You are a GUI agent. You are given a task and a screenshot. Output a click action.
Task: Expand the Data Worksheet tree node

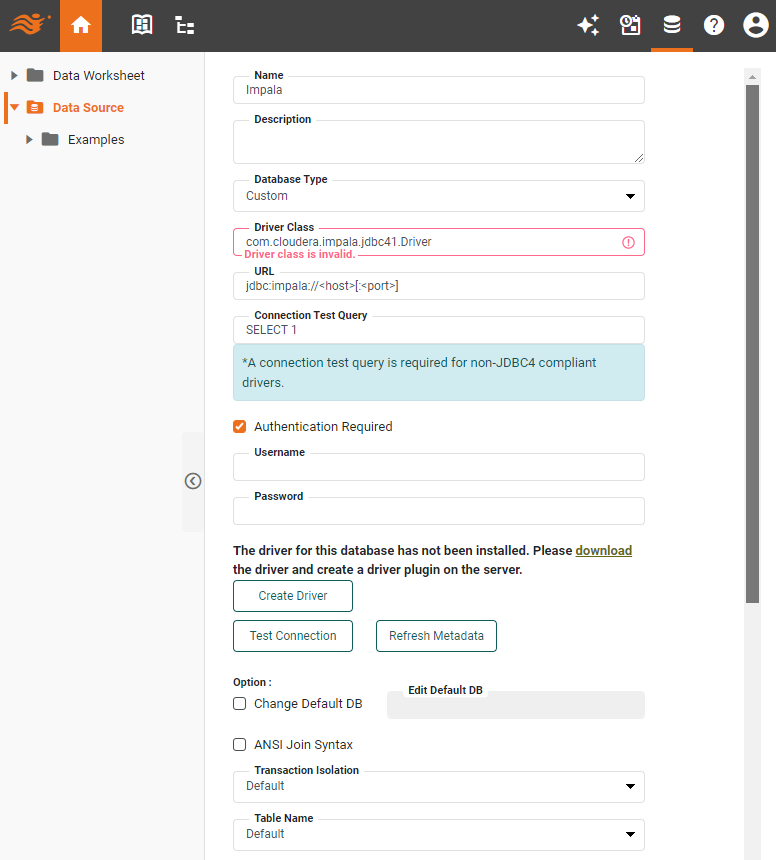point(15,75)
